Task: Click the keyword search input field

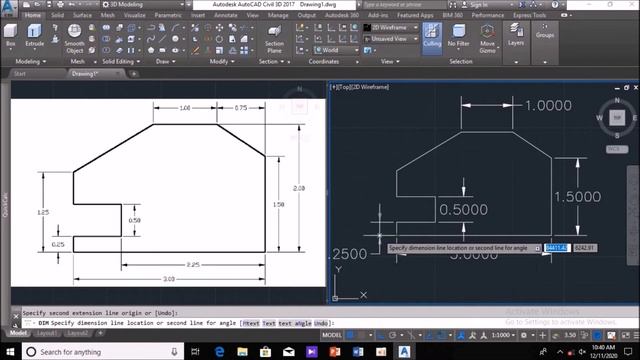Action: click(403, 4)
